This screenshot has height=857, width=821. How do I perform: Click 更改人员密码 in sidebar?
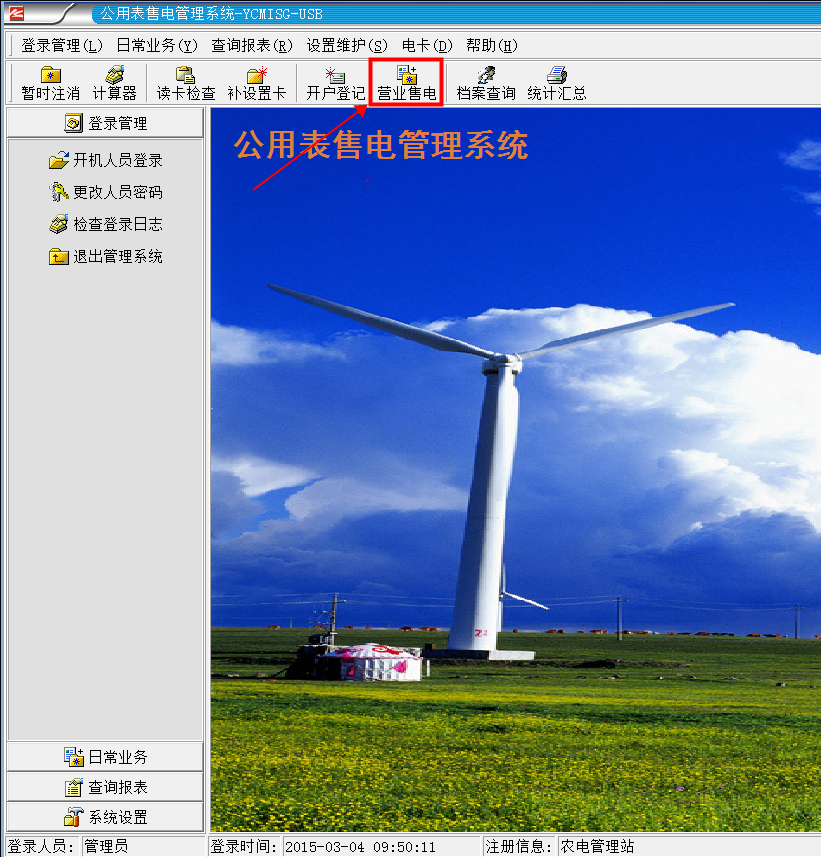pos(106,192)
